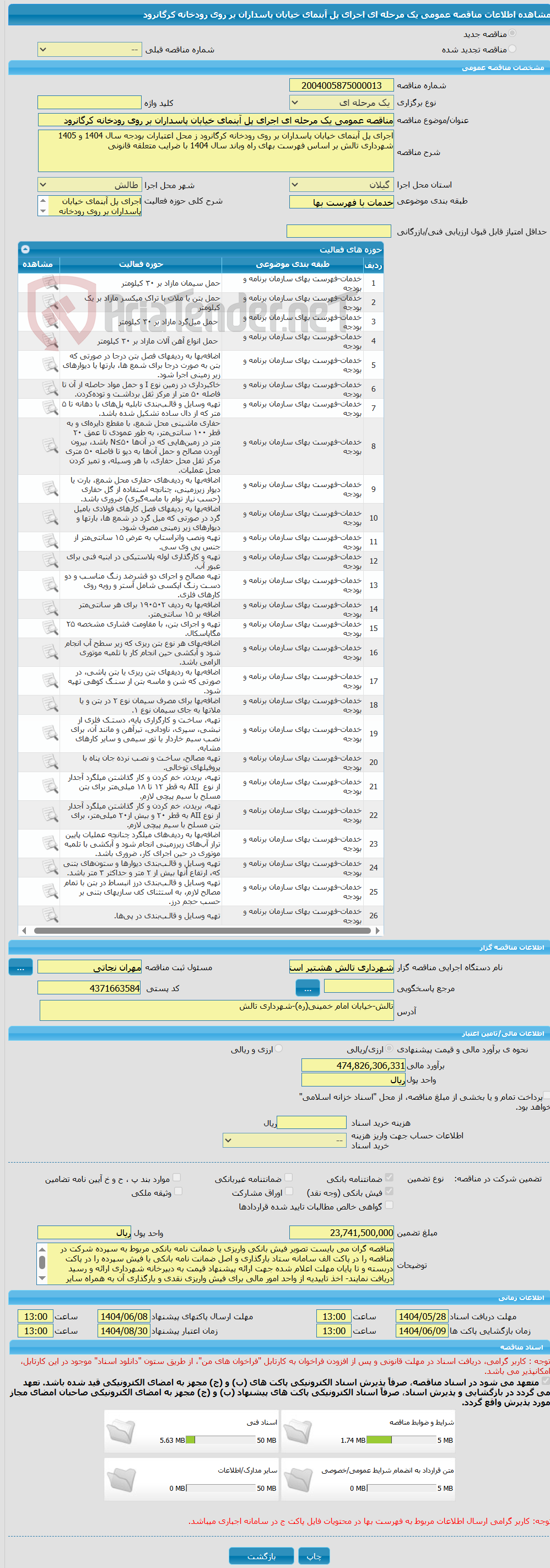Click the horizontal scrollbar under activity table
550x1568 pixels.
tap(201, 930)
